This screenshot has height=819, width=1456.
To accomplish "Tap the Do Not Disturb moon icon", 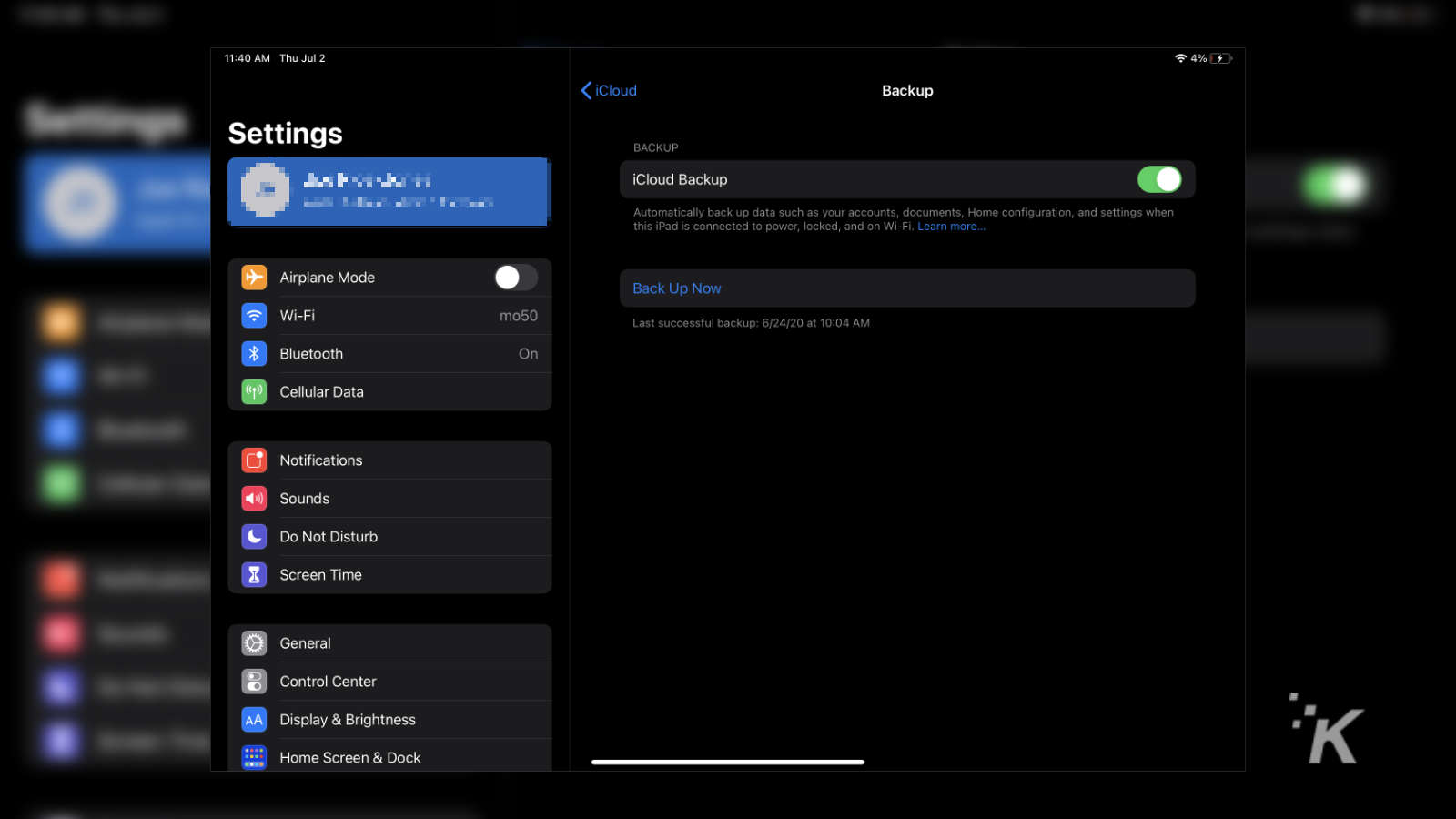I will 254,537.
